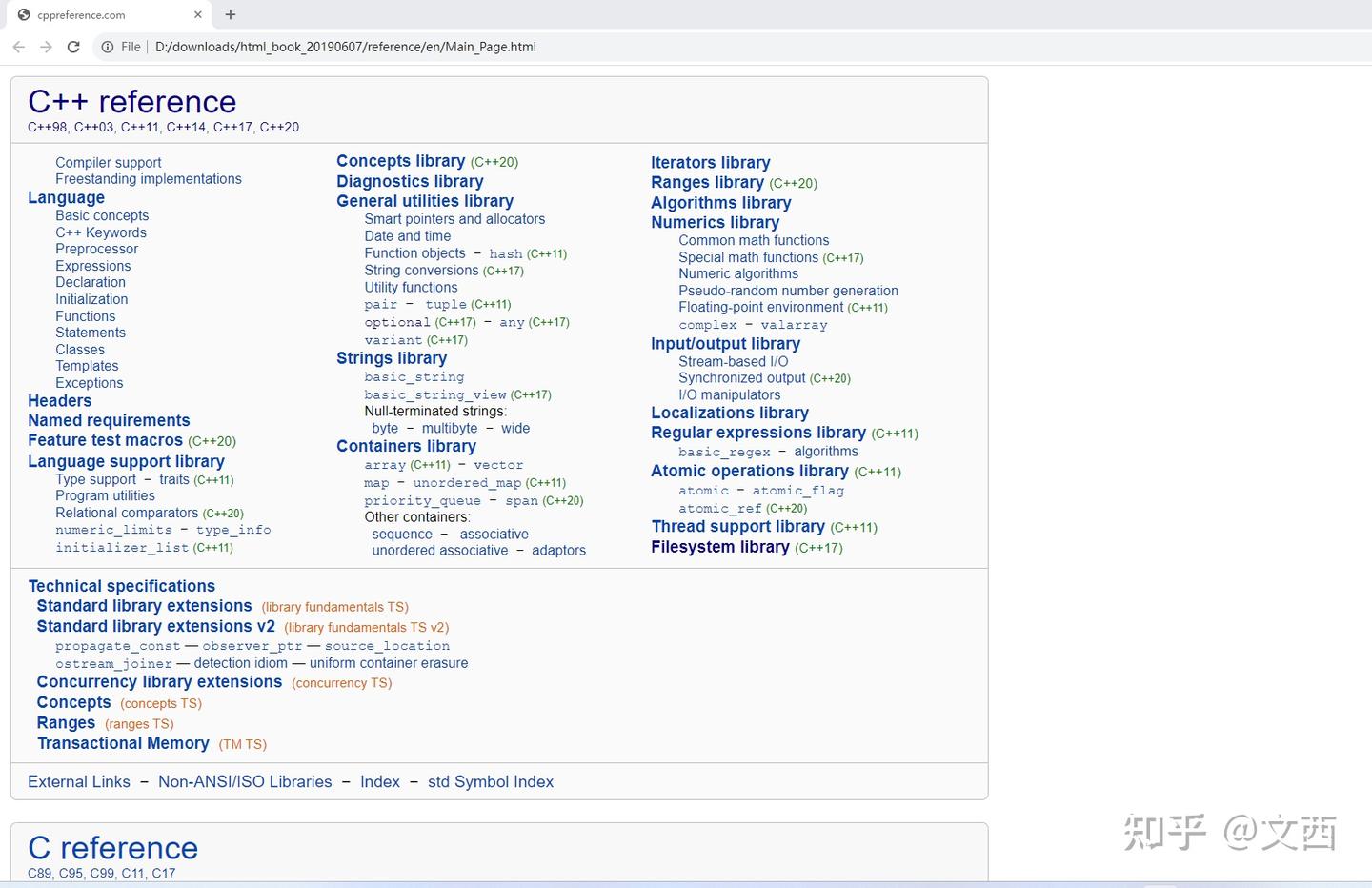Open Atomic operations library link
1372x888 pixels.
click(750, 471)
